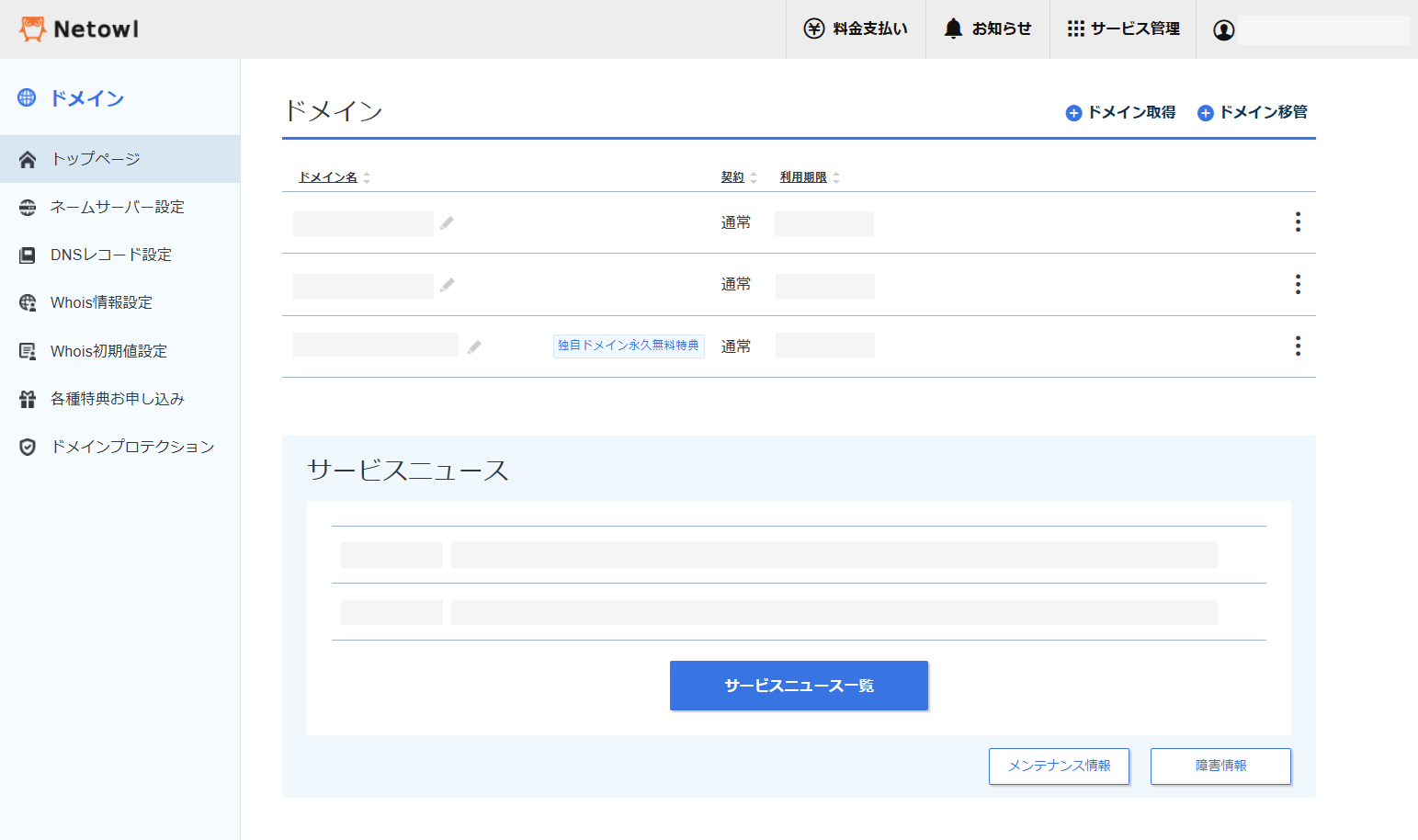Click the Netowl owl logo
Image resolution: width=1418 pixels, height=840 pixels.
(x=79, y=28)
